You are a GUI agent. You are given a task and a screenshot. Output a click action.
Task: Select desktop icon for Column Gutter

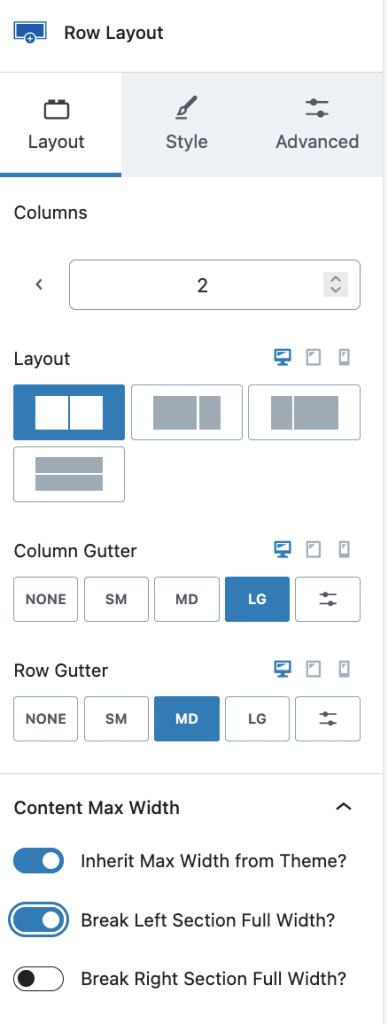pos(282,550)
